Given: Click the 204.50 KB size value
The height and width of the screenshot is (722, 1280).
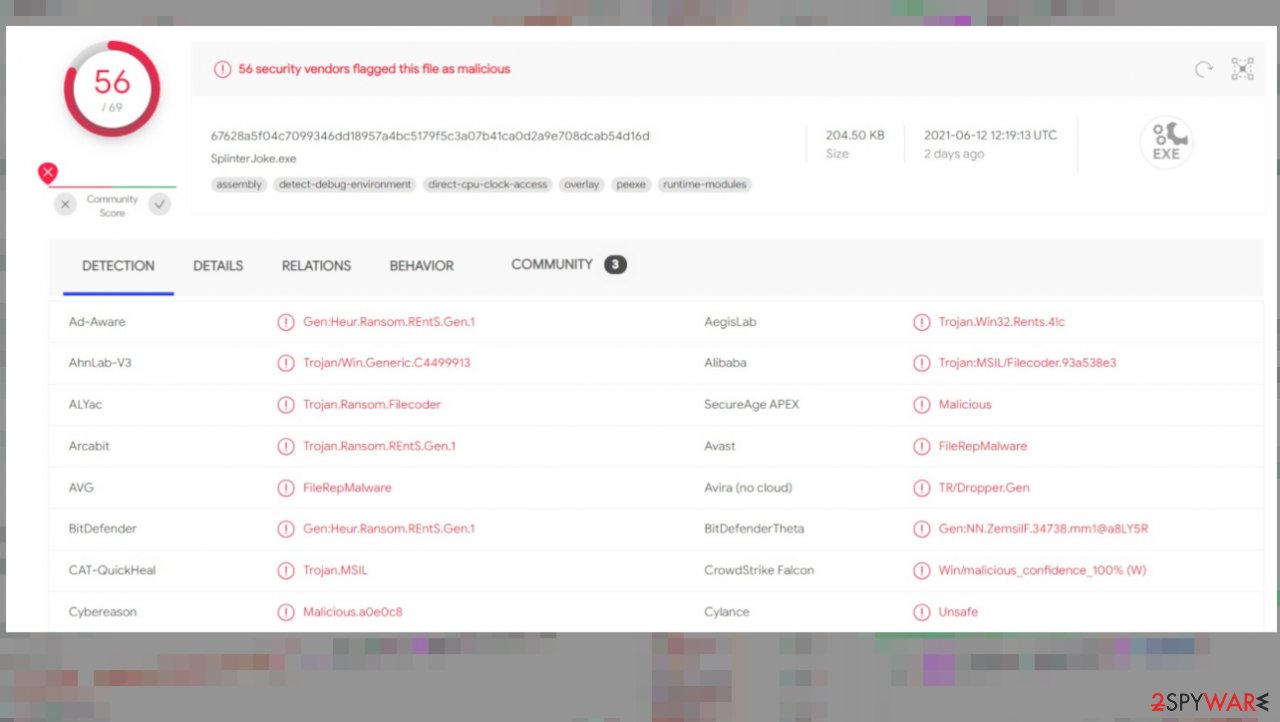Looking at the screenshot, I should point(854,135).
